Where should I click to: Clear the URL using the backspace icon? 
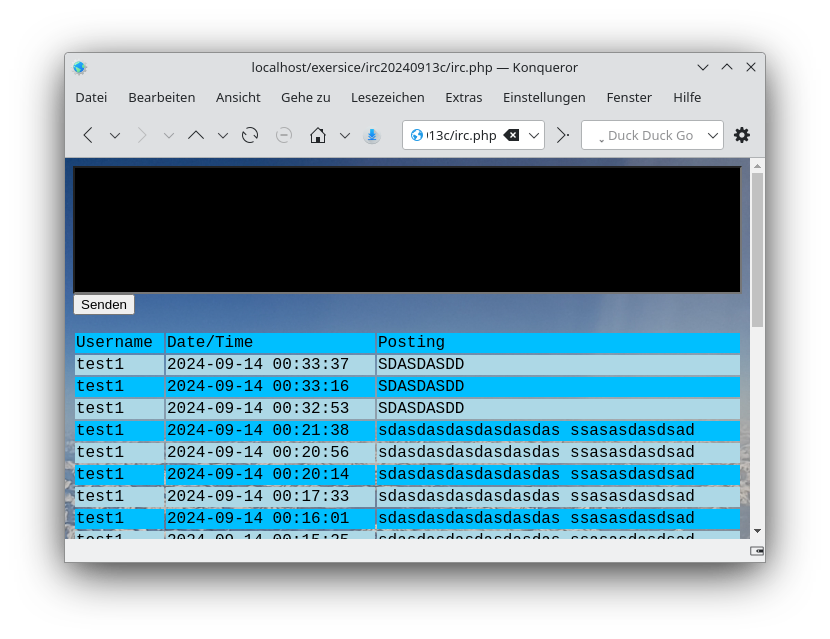click(511, 135)
